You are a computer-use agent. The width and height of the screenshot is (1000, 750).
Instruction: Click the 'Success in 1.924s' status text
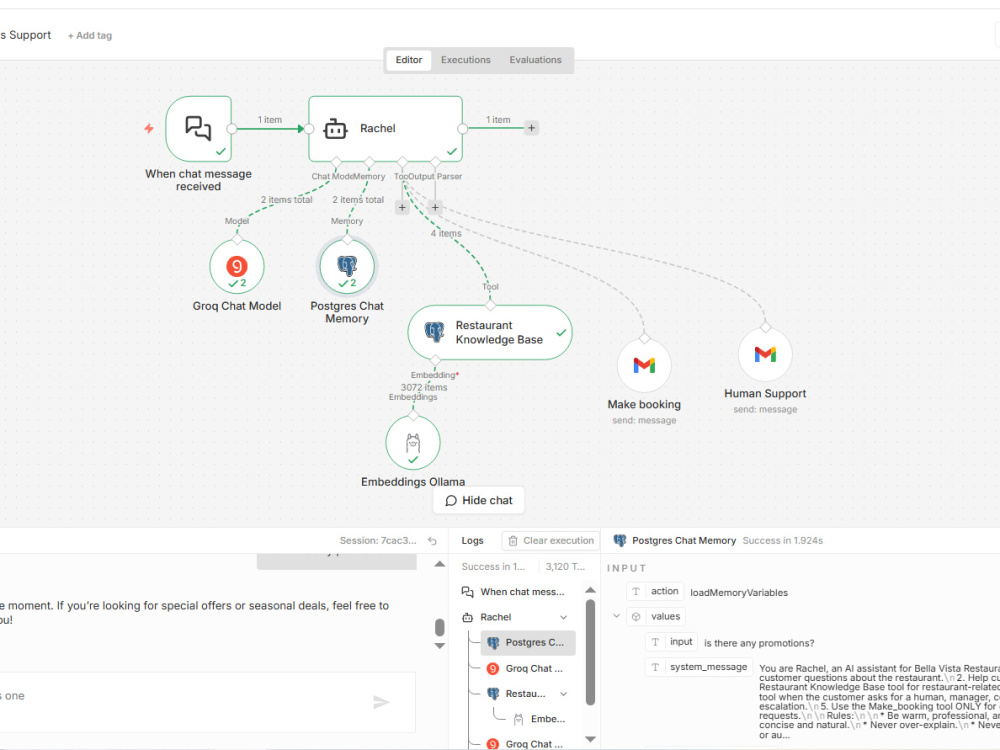coord(783,541)
